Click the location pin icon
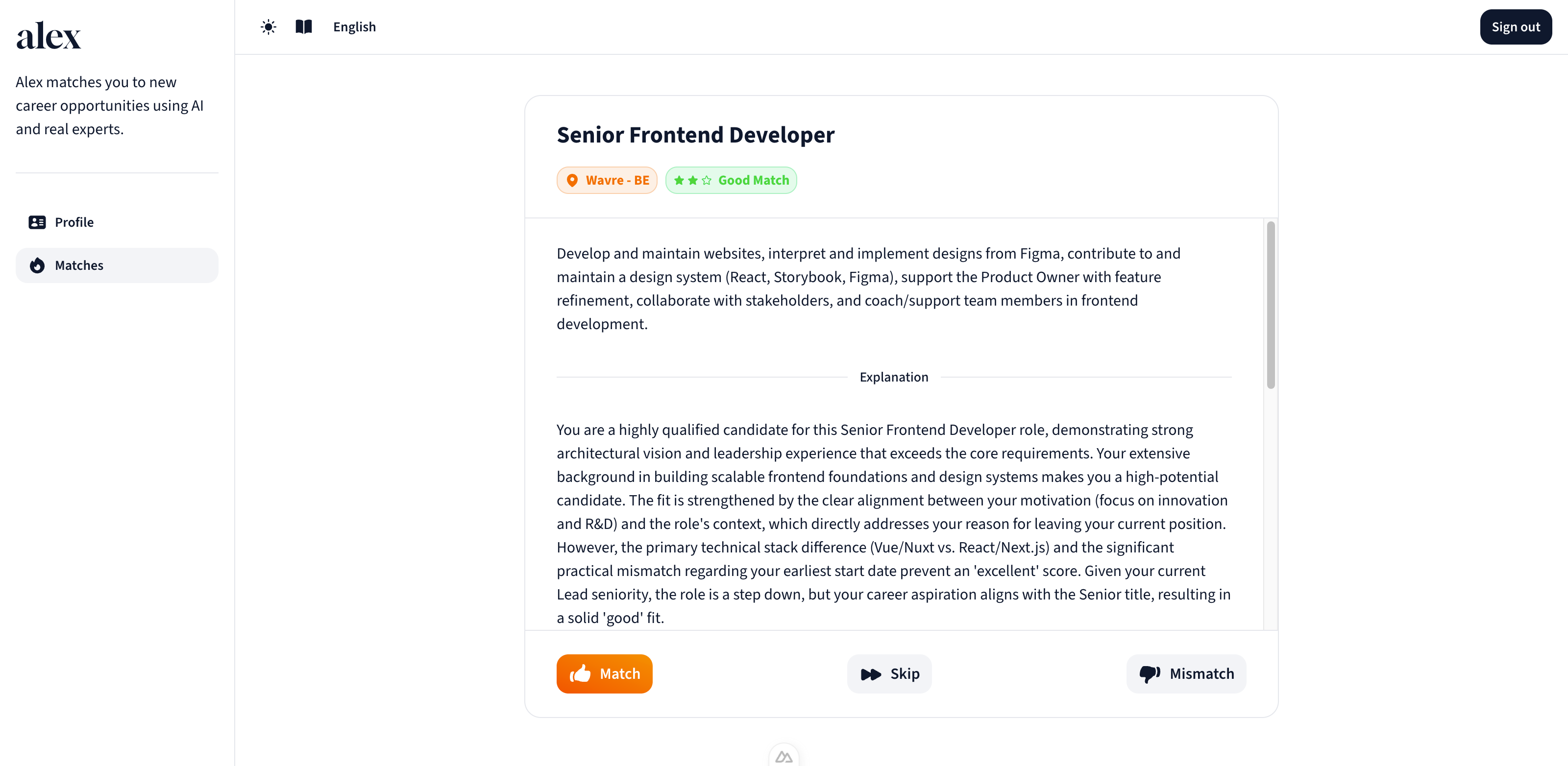1568x766 pixels. tap(572, 180)
